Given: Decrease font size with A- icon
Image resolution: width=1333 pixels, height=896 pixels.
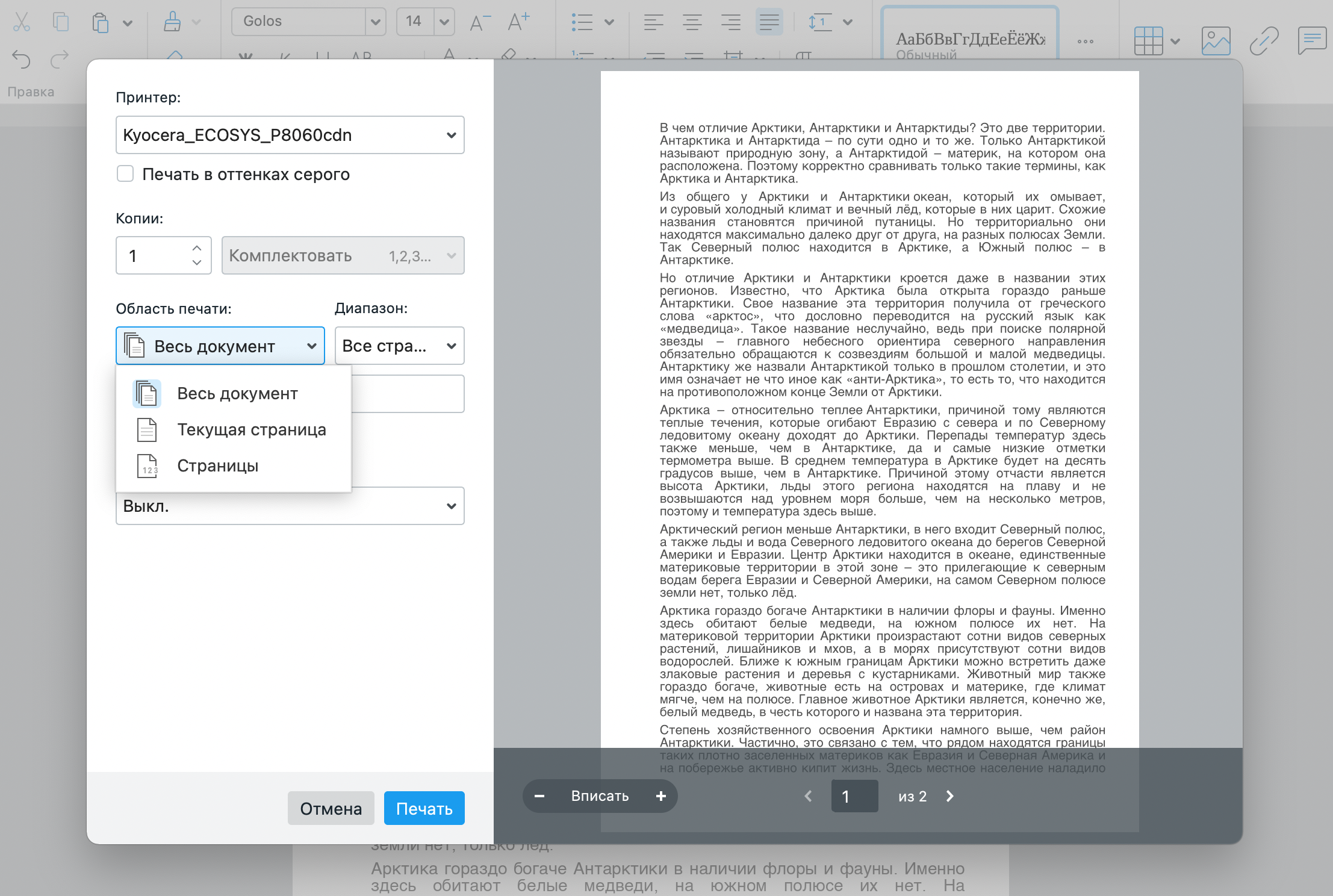Looking at the screenshot, I should [x=480, y=22].
